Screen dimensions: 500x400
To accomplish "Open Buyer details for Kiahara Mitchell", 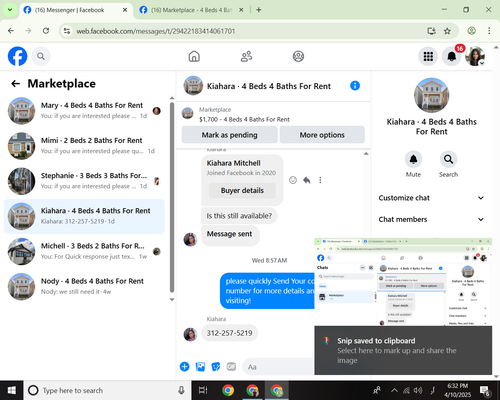I will 242,190.
